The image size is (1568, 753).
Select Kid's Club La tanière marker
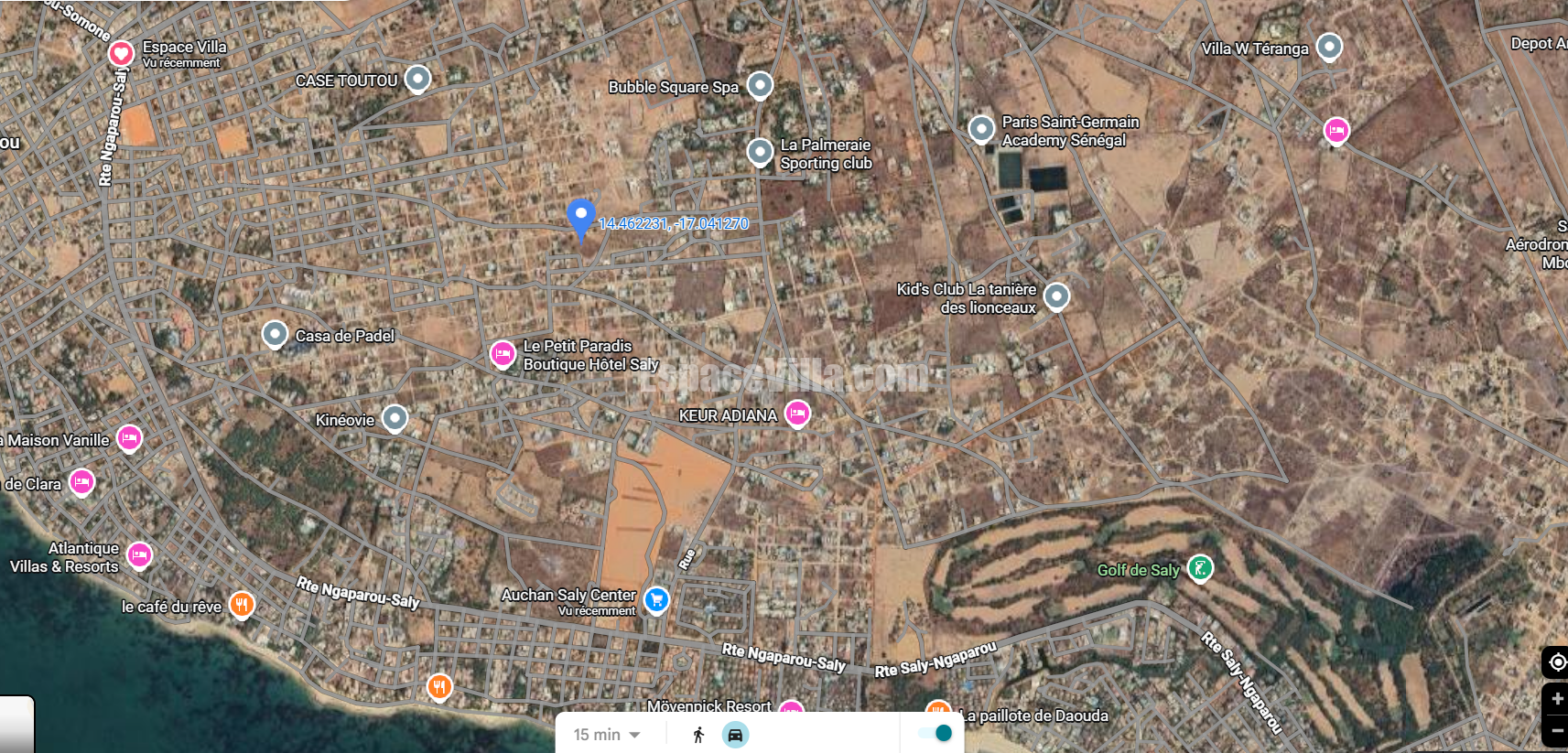(1056, 296)
